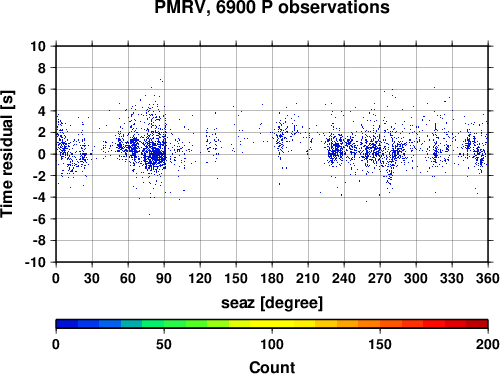Select the dark blue colorbar segment at 0
The height and width of the screenshot is (374, 500).
point(67,324)
